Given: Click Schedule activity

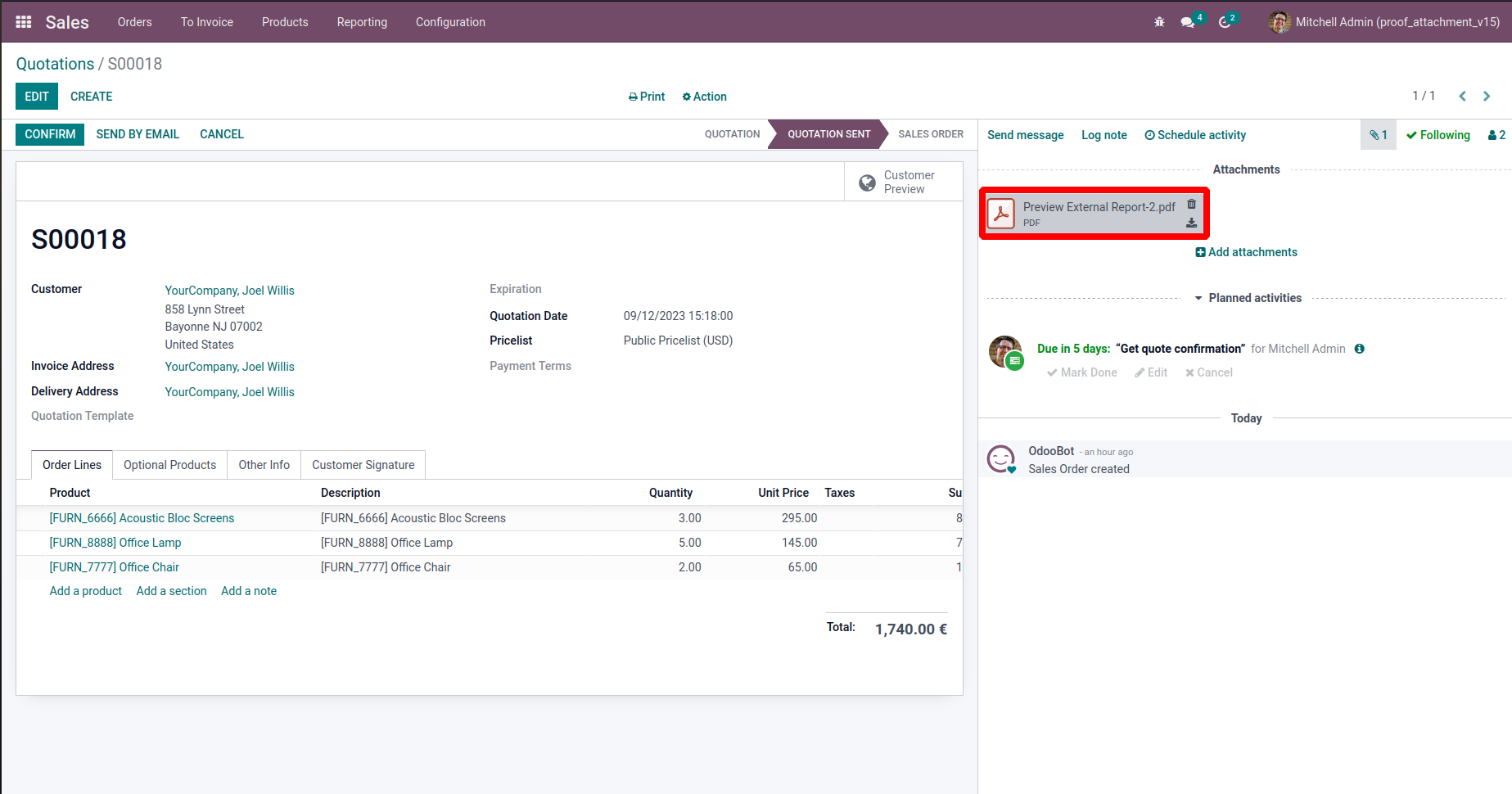Looking at the screenshot, I should (1195, 135).
